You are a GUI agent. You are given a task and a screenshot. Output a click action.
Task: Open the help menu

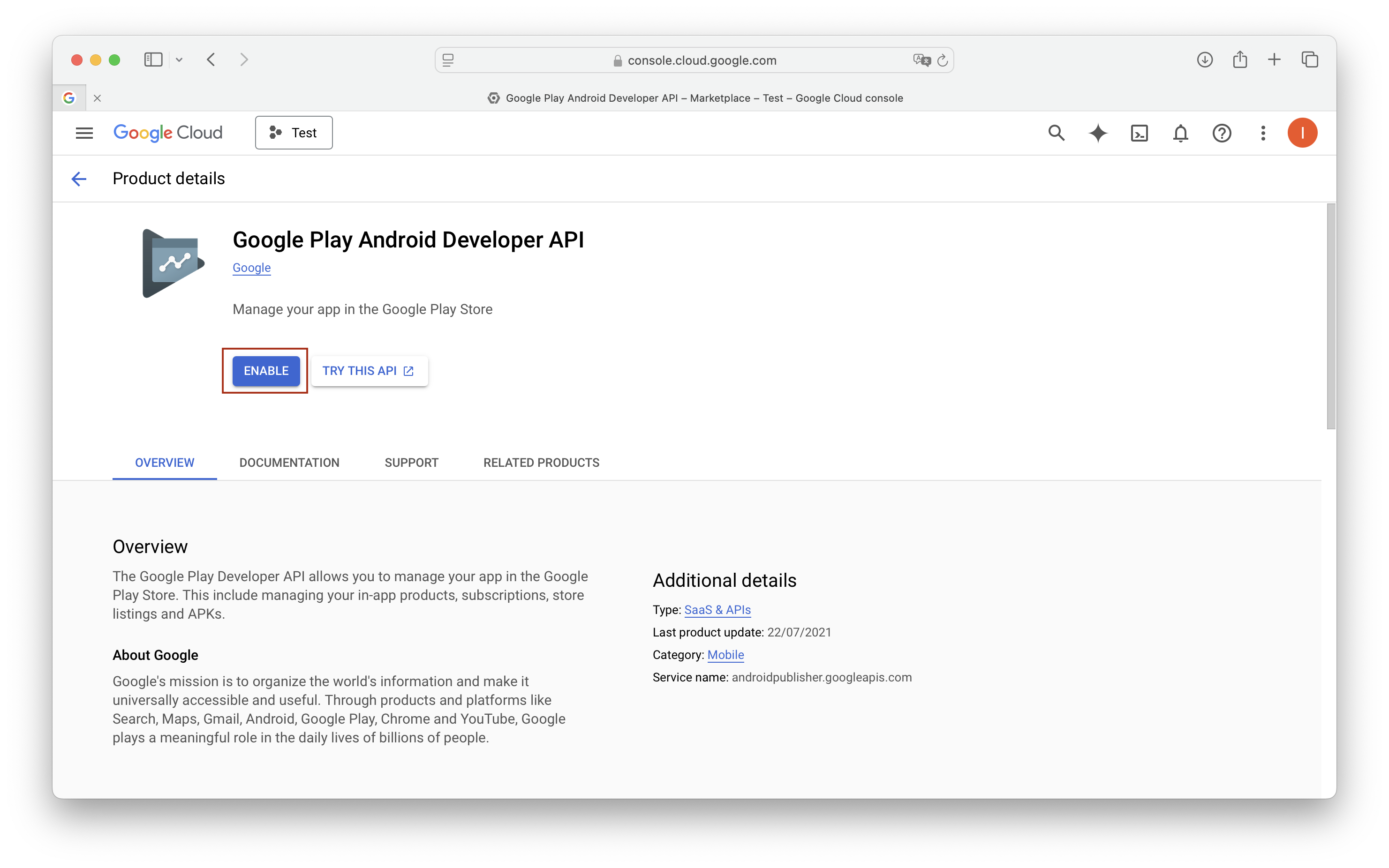point(1222,133)
